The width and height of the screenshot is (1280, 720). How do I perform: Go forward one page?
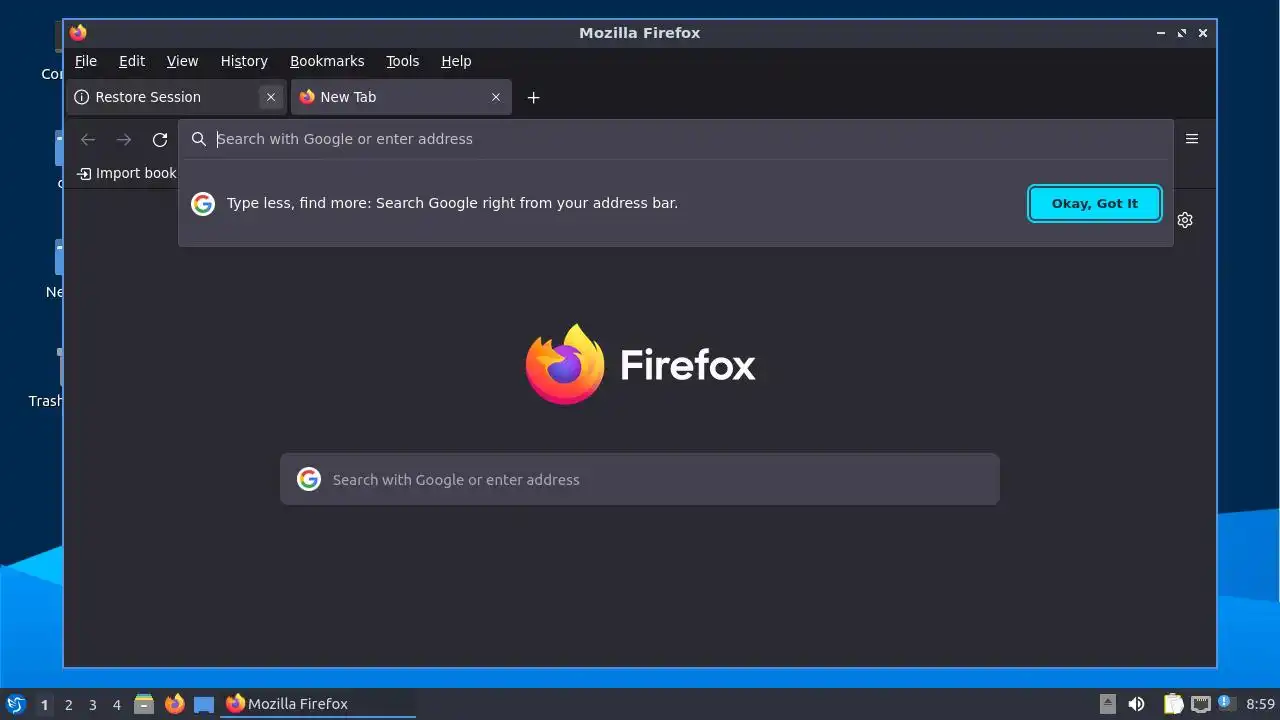pos(124,139)
